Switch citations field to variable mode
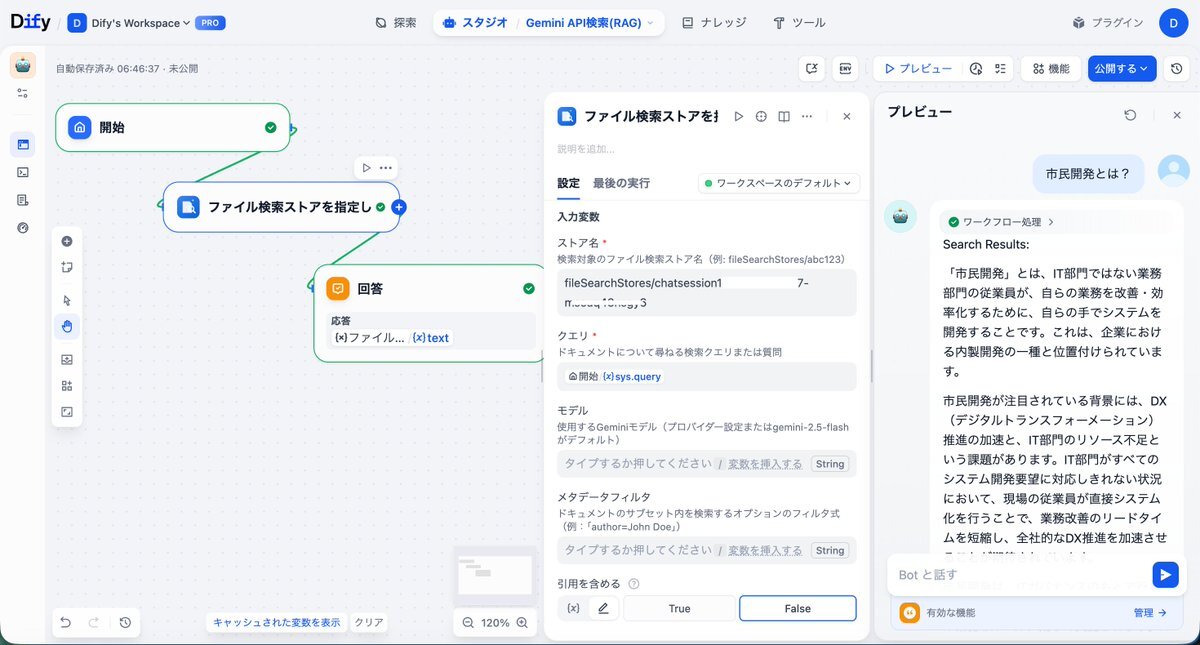The image size is (1200, 645). click(x=573, y=608)
